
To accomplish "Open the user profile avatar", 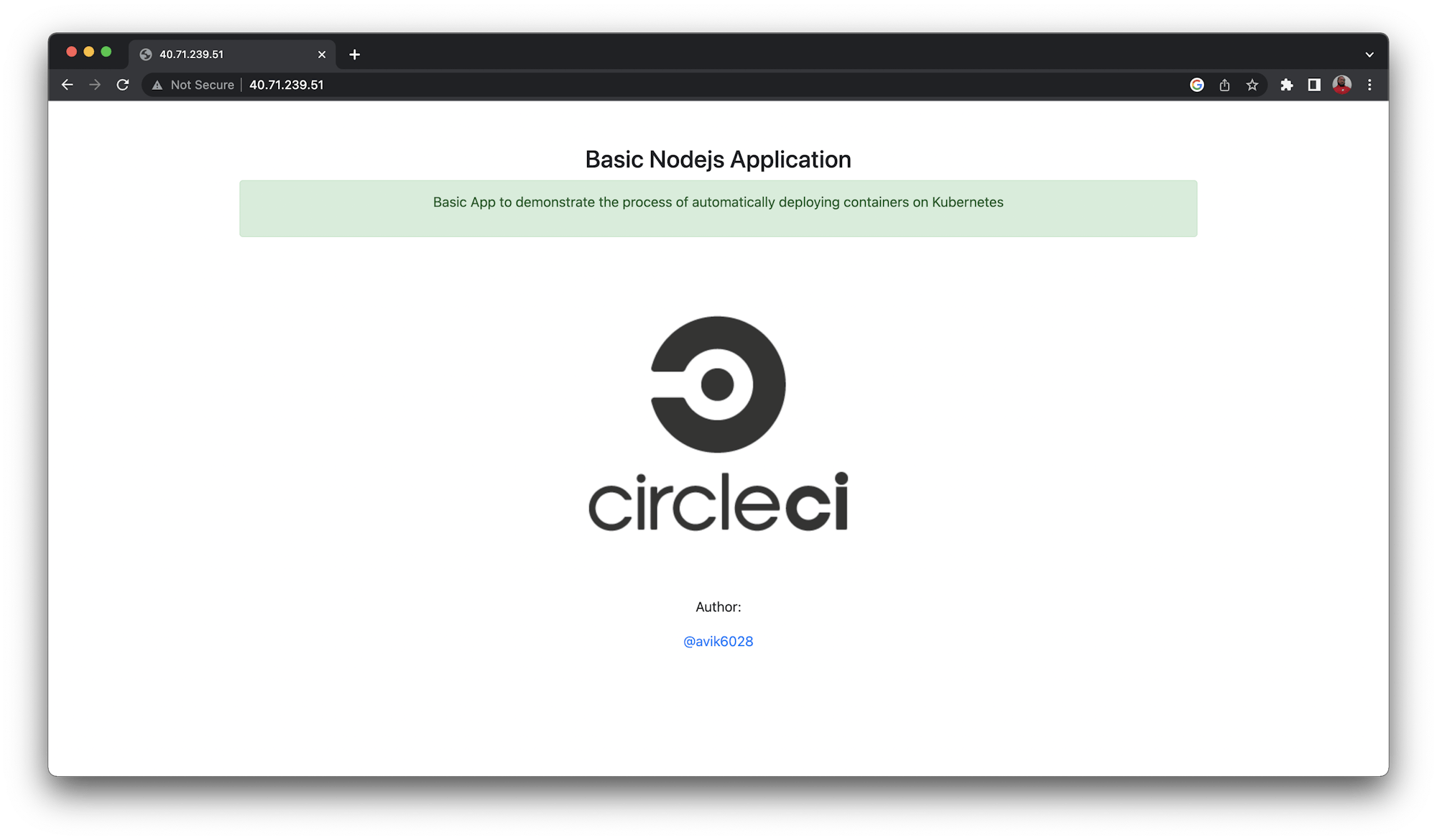I will (1341, 85).
